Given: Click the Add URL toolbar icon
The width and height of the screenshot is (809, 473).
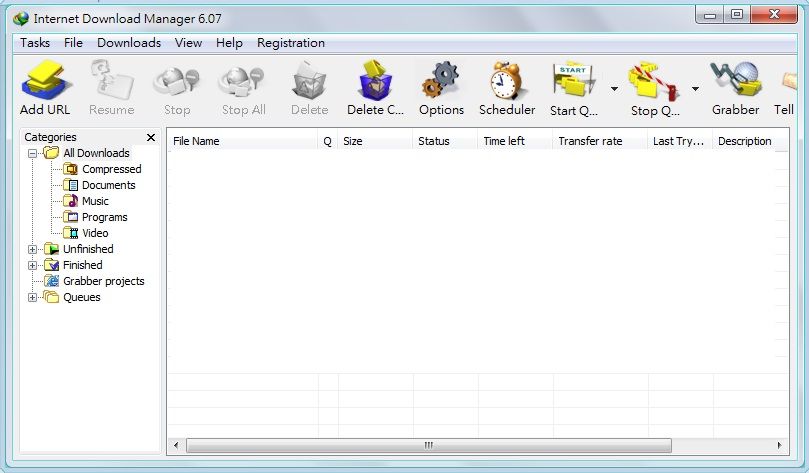Looking at the screenshot, I should 44,80.
